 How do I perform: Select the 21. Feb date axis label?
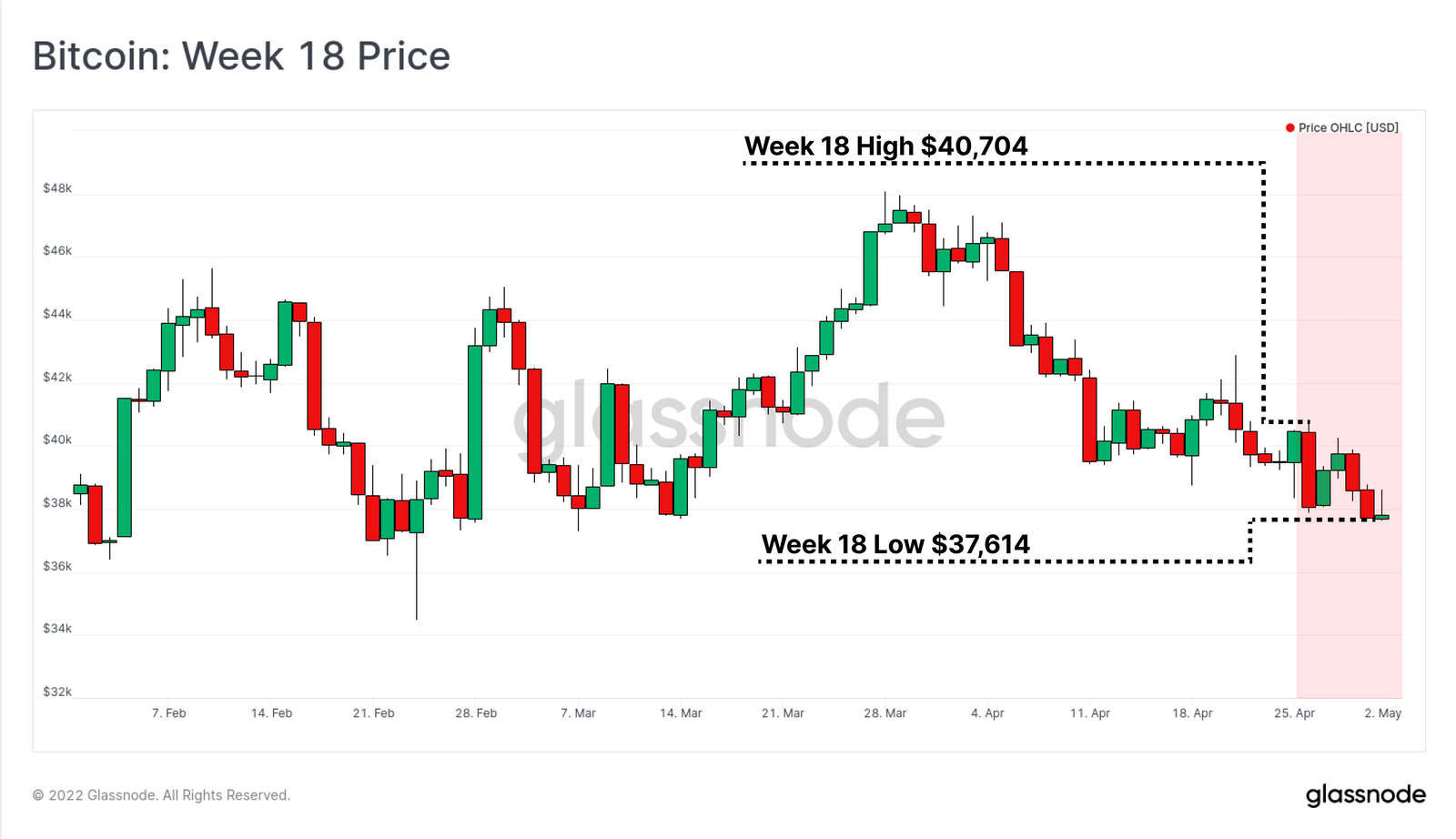coord(374,713)
